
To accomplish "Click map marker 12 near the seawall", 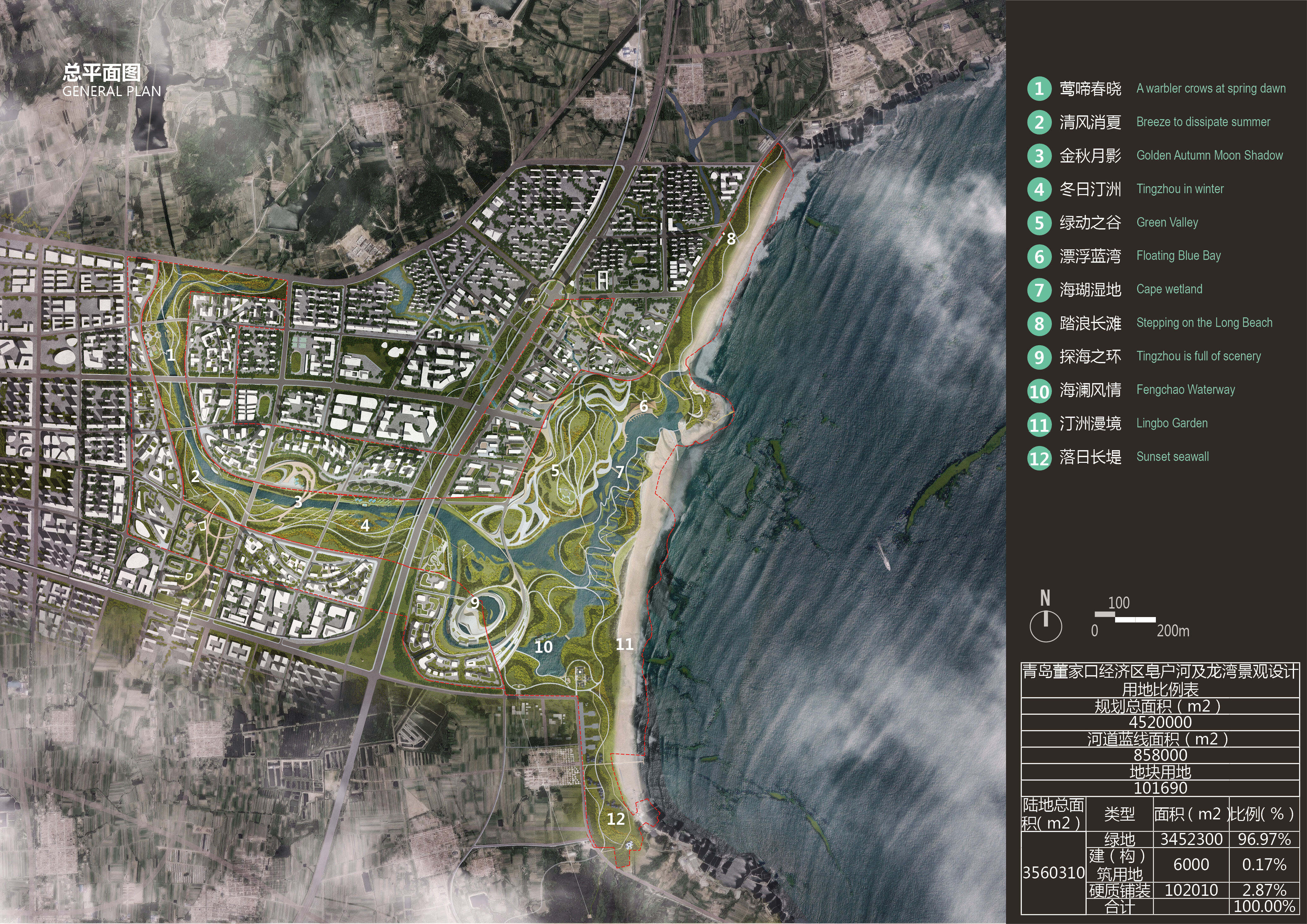I will 616,819.
